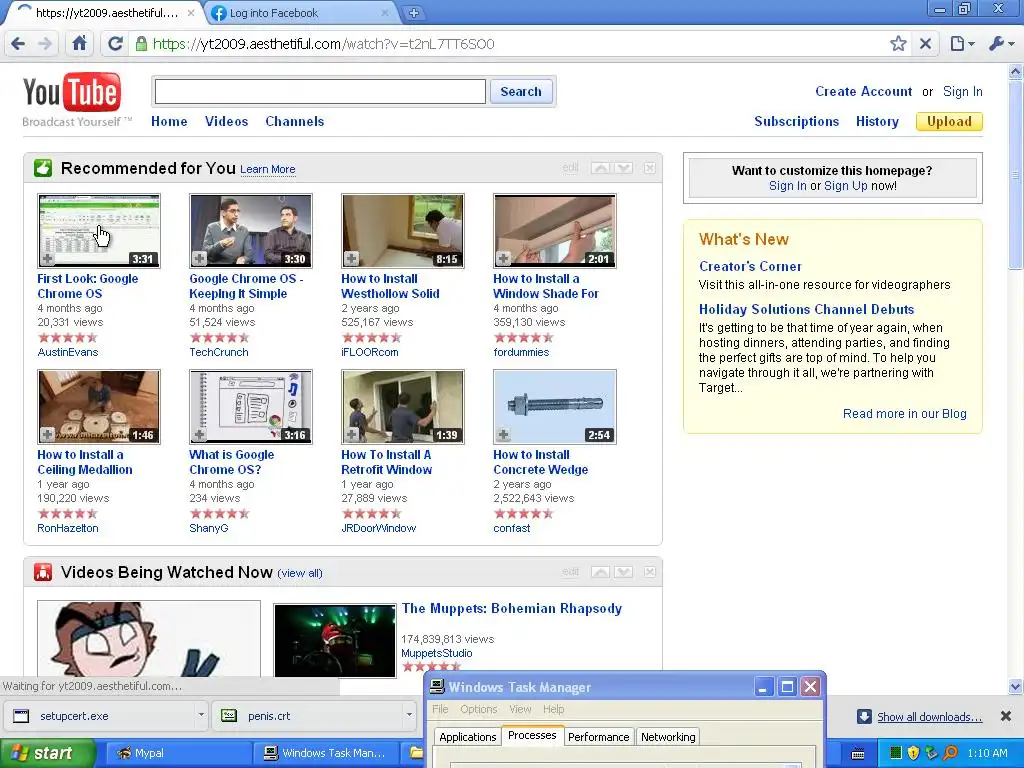Open the Channels navigation link
Screen dimensions: 1024x768
click(295, 121)
